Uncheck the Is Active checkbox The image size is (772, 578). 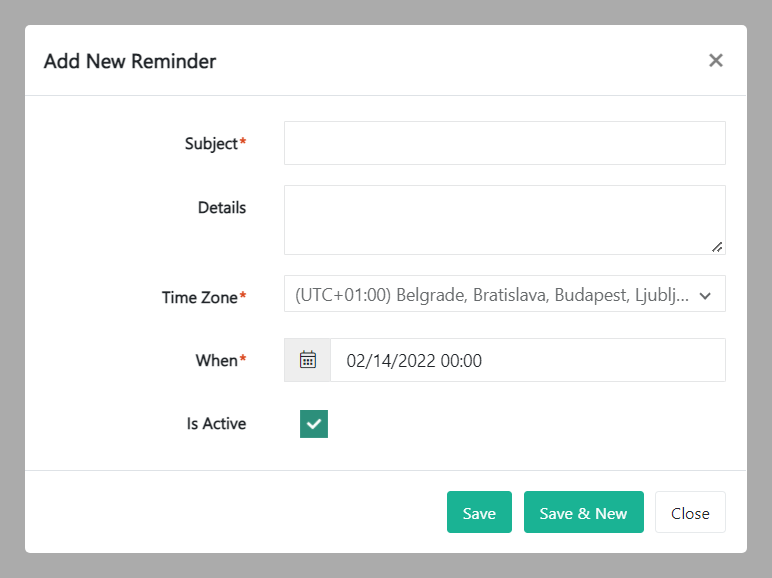(x=314, y=424)
